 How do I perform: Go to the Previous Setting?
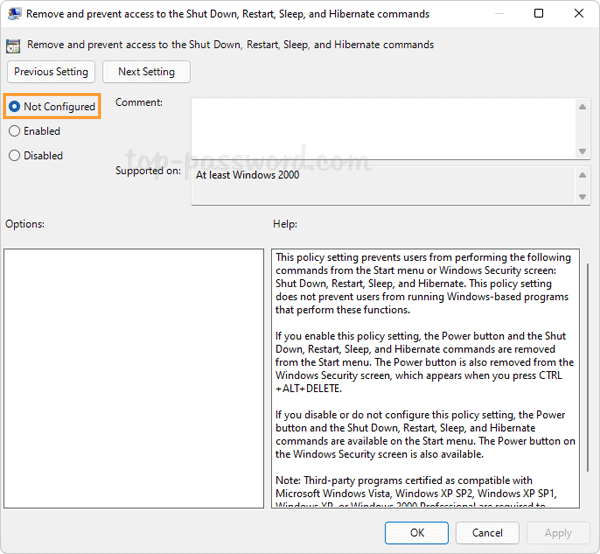pos(51,72)
